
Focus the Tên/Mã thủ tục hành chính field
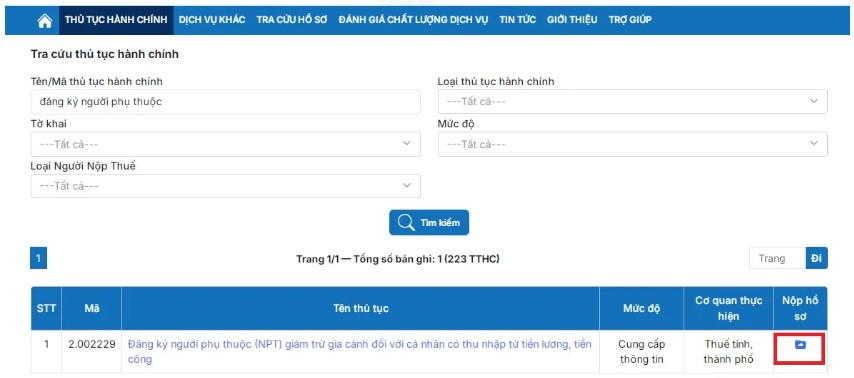pyautogui.click(x=225, y=102)
